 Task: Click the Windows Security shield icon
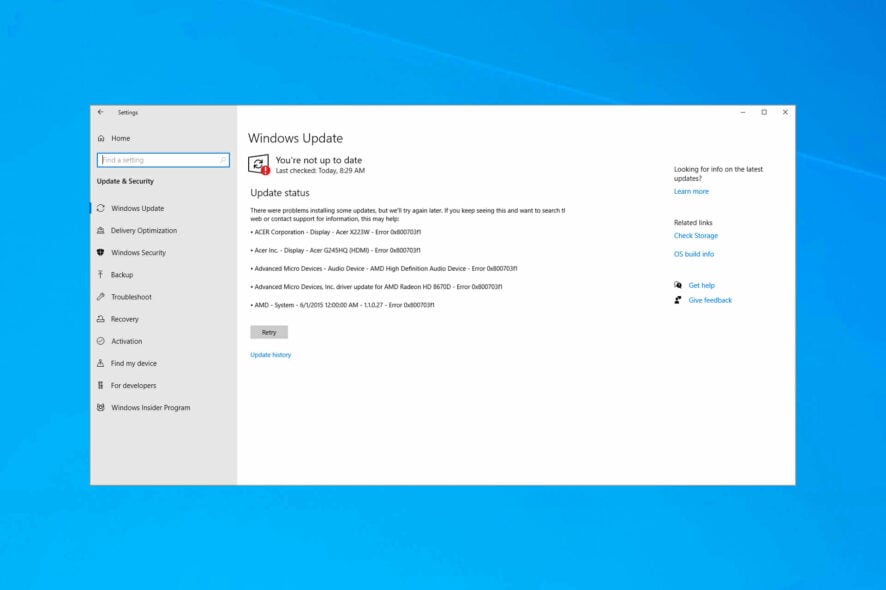pos(101,252)
